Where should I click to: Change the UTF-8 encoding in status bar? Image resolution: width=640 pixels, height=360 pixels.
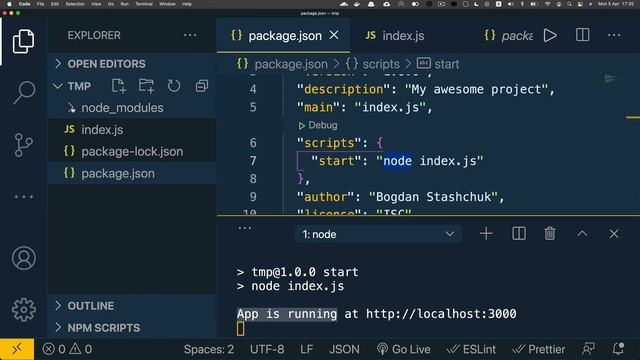(267, 349)
